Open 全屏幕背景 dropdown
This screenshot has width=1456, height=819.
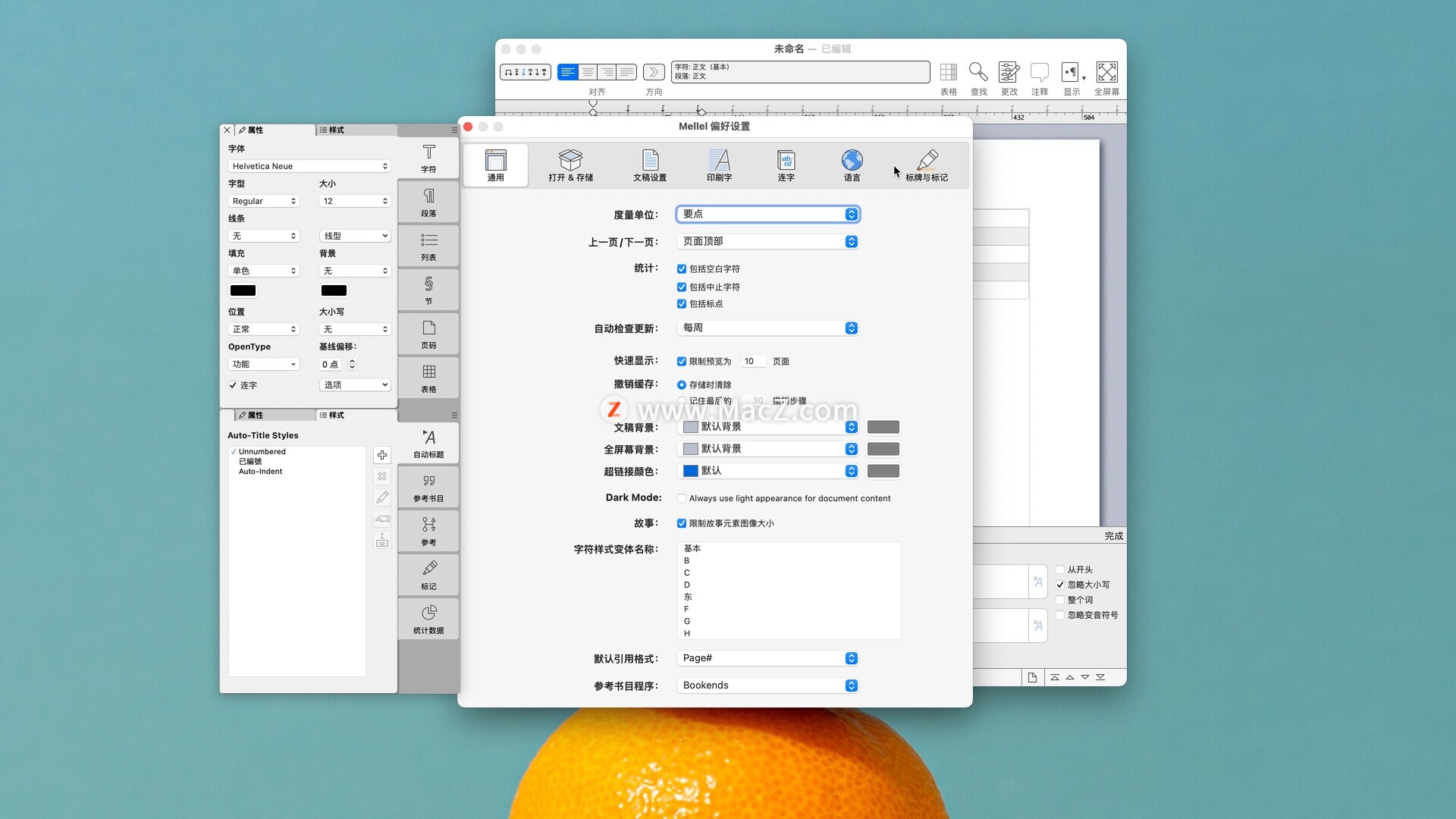[767, 450]
